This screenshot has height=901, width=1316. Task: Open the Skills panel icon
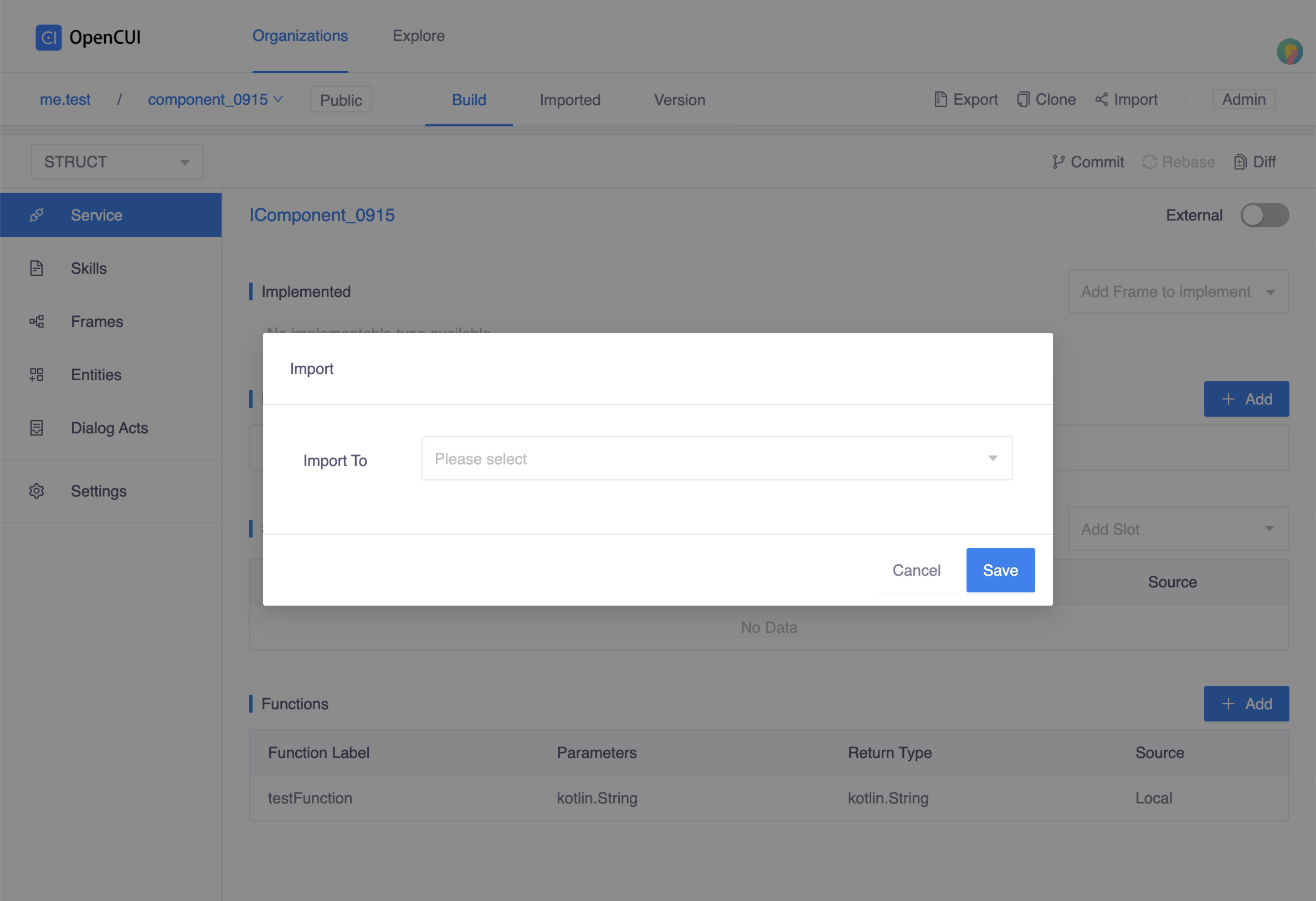tap(36, 268)
